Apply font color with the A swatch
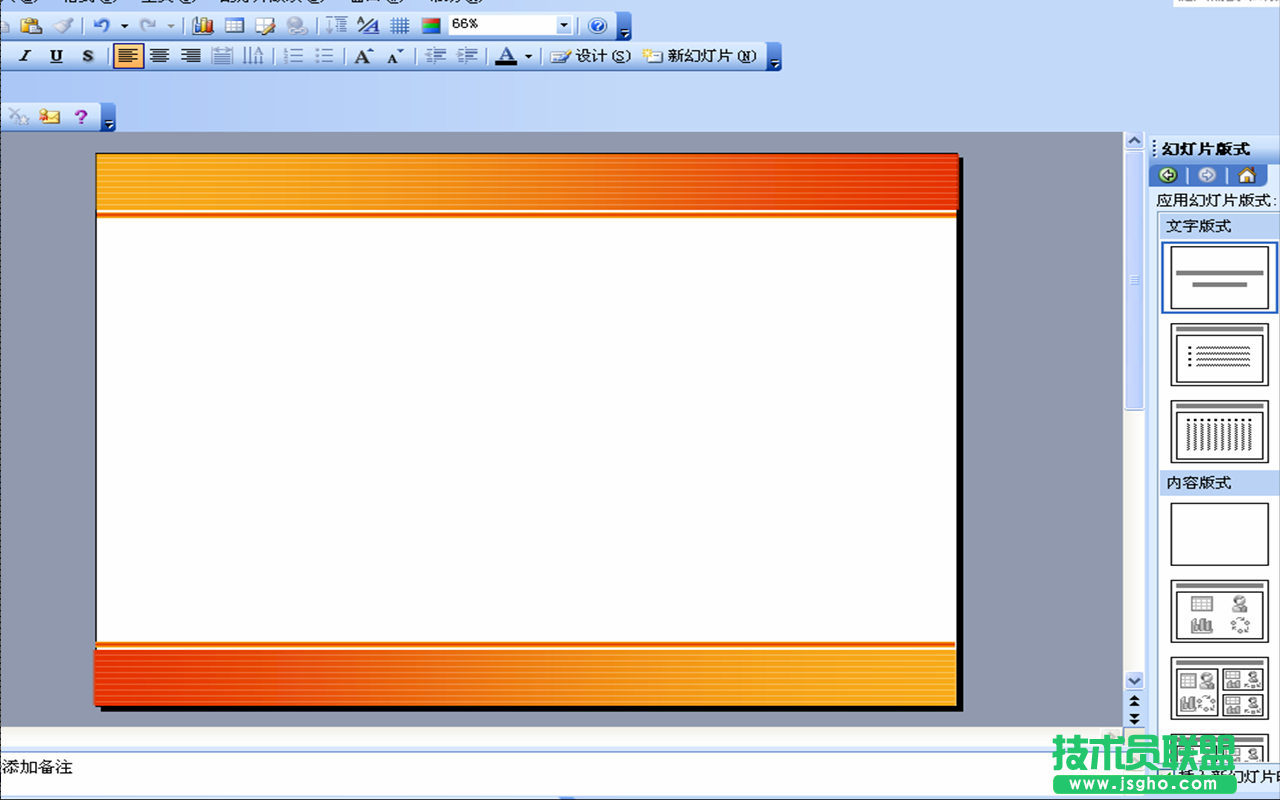The height and width of the screenshot is (800, 1280). (507, 56)
